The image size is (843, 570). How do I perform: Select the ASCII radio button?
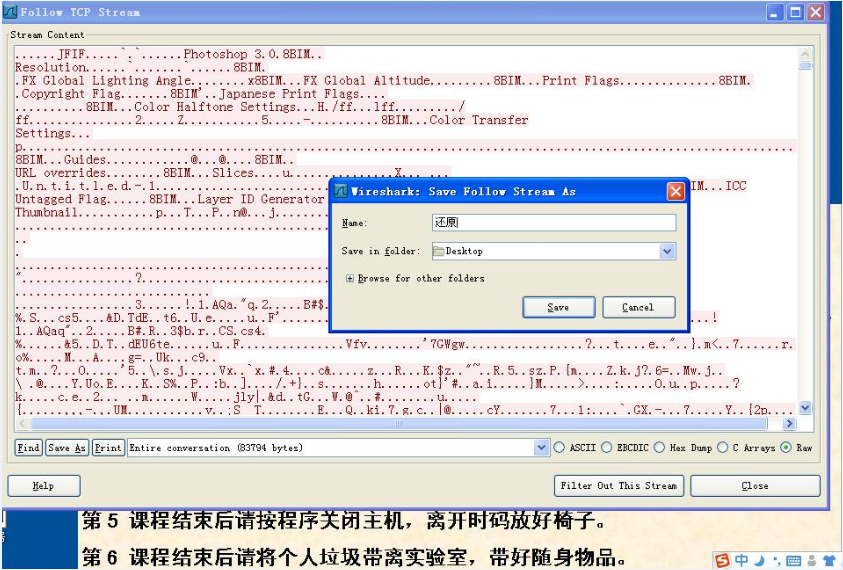click(x=559, y=447)
